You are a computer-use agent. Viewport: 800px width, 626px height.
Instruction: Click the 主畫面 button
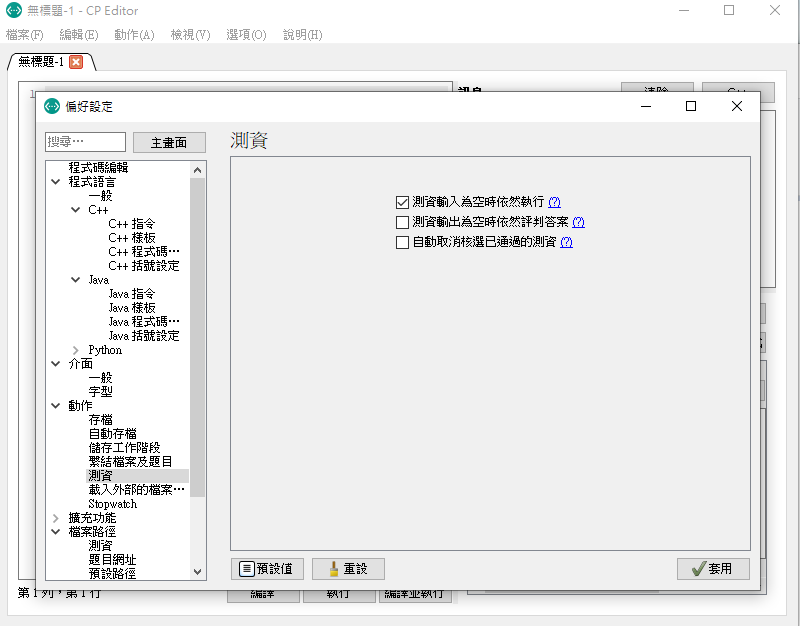coord(169,143)
